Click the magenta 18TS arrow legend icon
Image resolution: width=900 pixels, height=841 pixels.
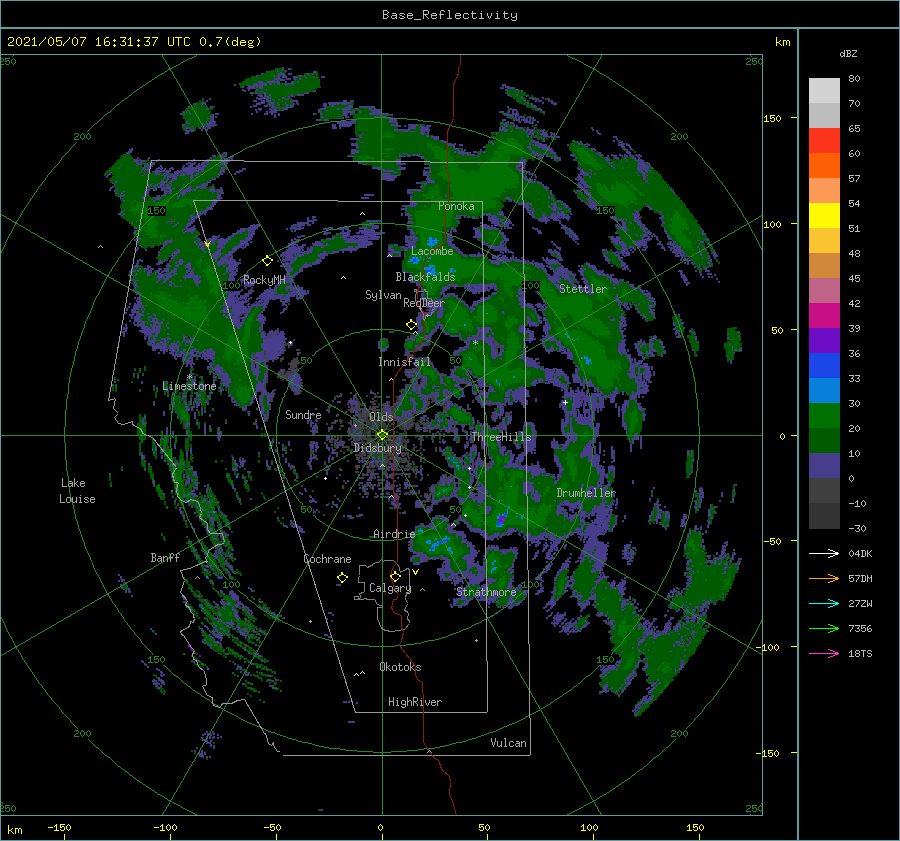coord(824,653)
